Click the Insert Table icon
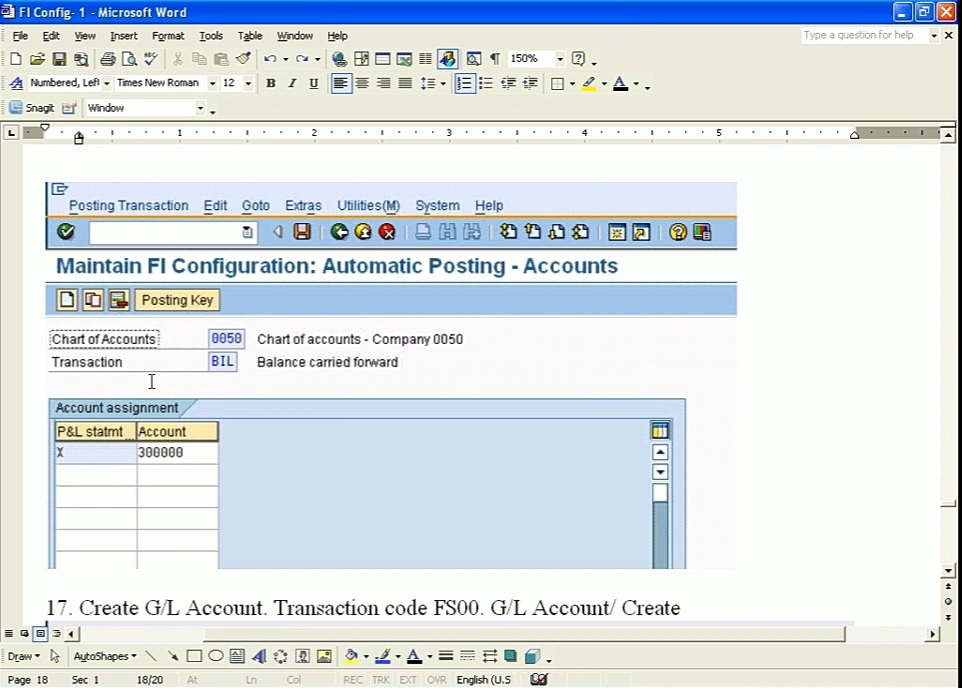The height and width of the screenshot is (688, 962). coord(382,59)
